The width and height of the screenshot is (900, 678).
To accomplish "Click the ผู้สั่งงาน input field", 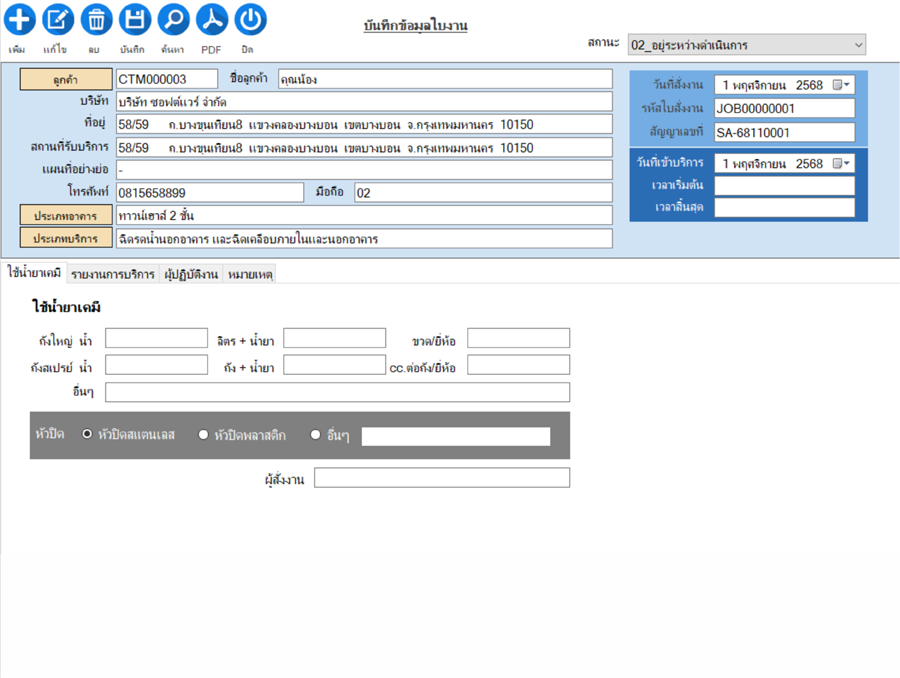I will click(x=441, y=478).
